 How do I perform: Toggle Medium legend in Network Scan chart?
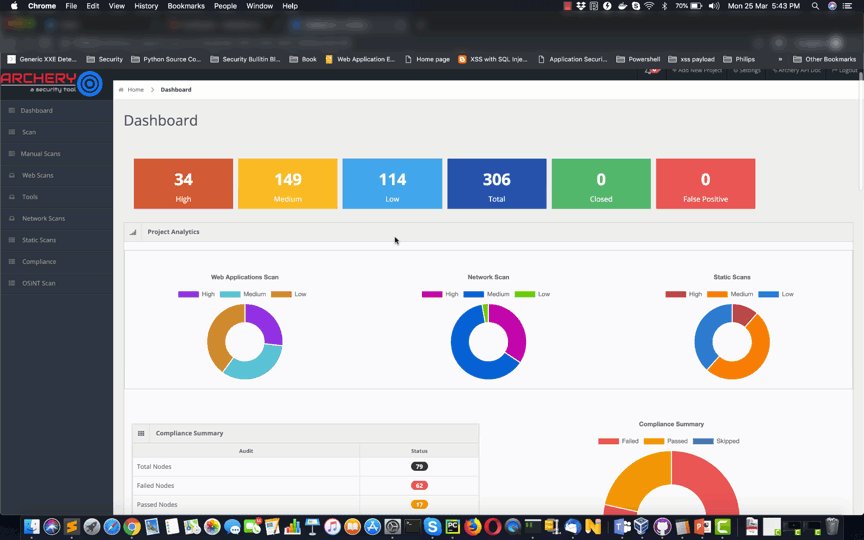[487, 294]
